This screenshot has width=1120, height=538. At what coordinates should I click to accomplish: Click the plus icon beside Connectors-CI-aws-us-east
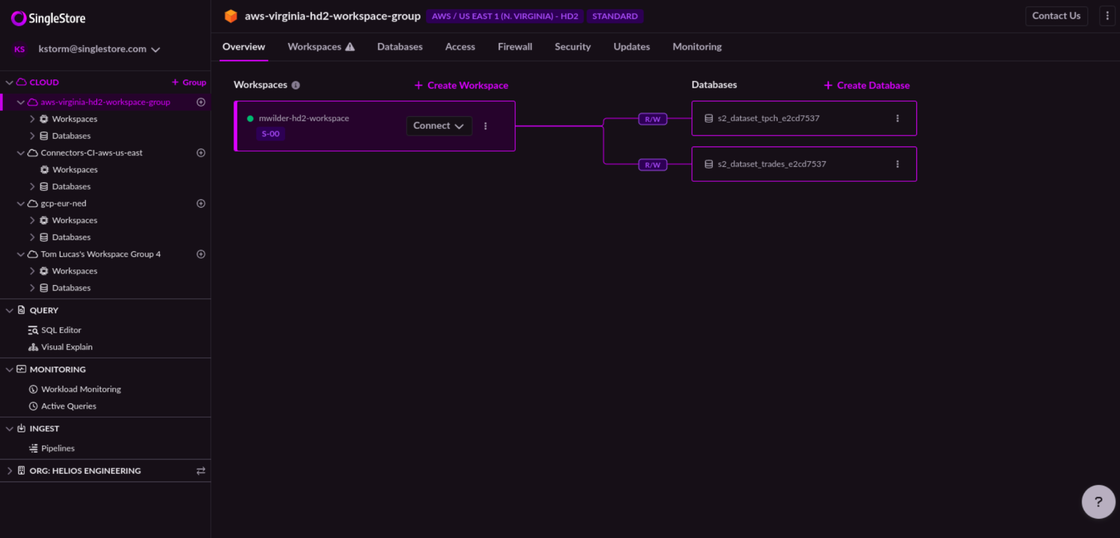coord(201,153)
